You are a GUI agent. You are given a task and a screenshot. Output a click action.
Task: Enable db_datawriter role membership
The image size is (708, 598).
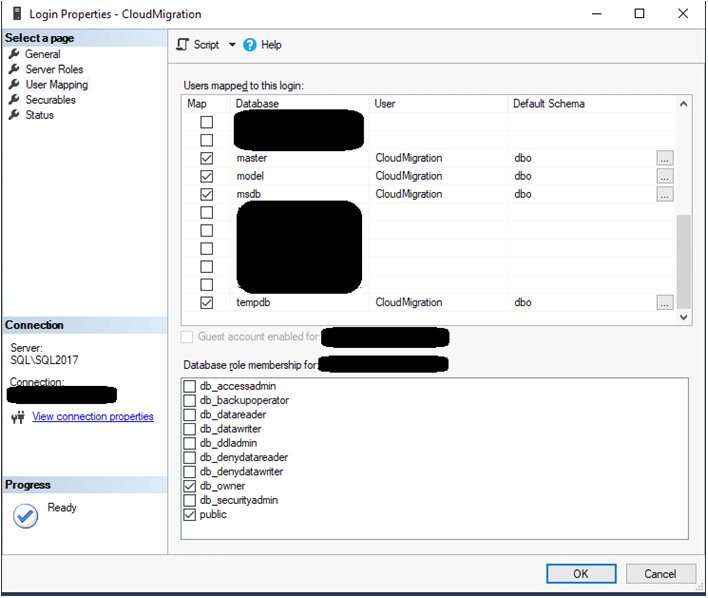(190, 429)
